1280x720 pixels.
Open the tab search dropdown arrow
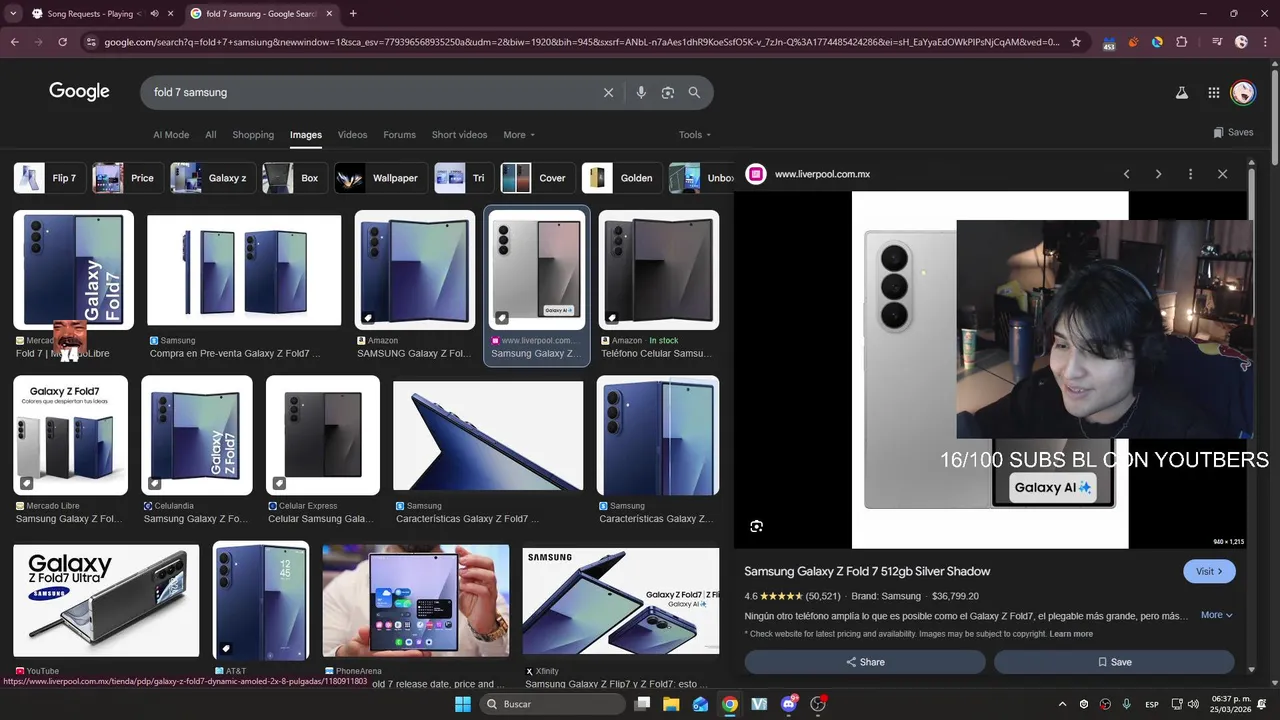[x=13, y=14]
